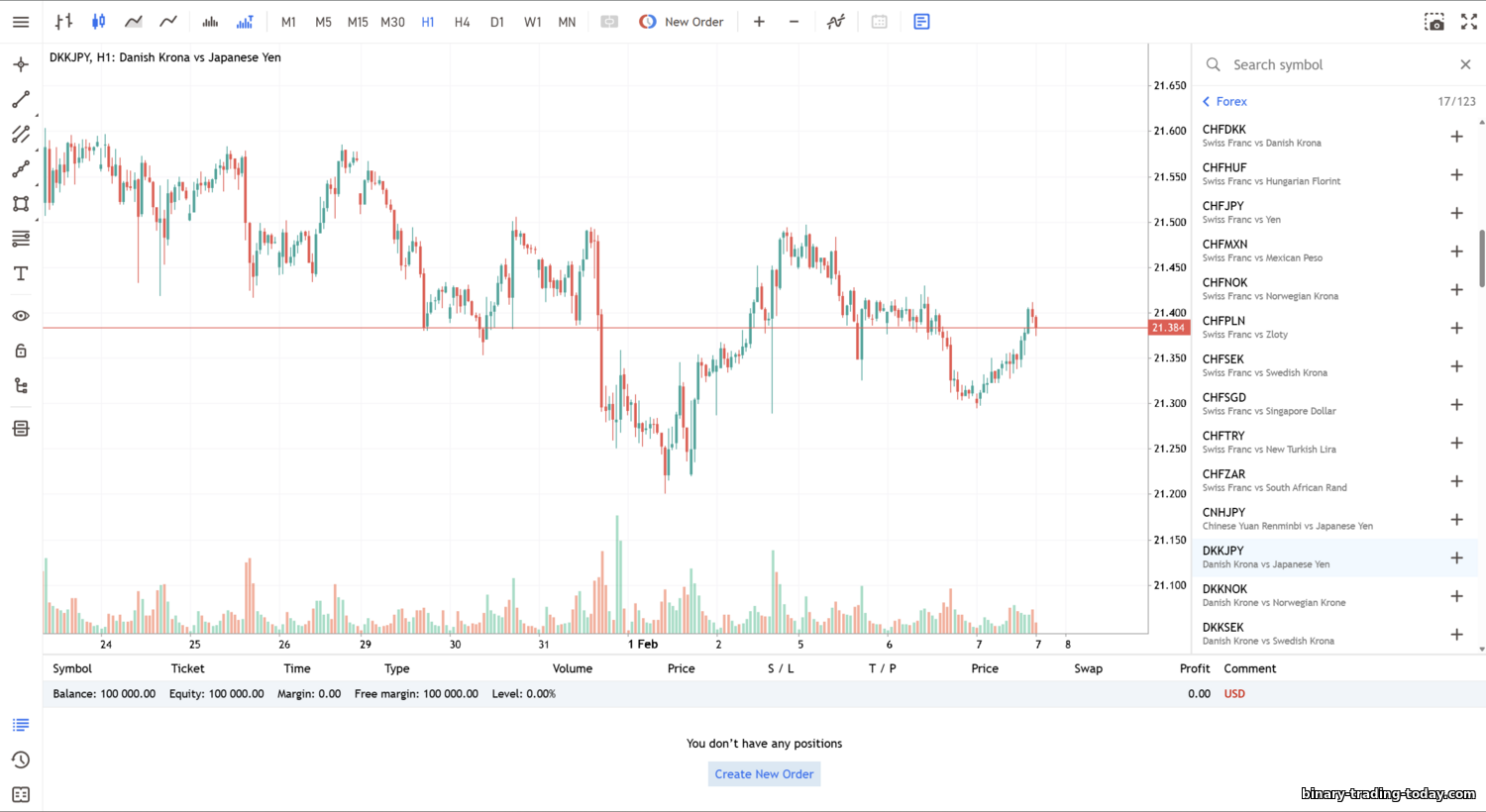
Task: Switch chart to H4 timeframe
Action: [462, 22]
